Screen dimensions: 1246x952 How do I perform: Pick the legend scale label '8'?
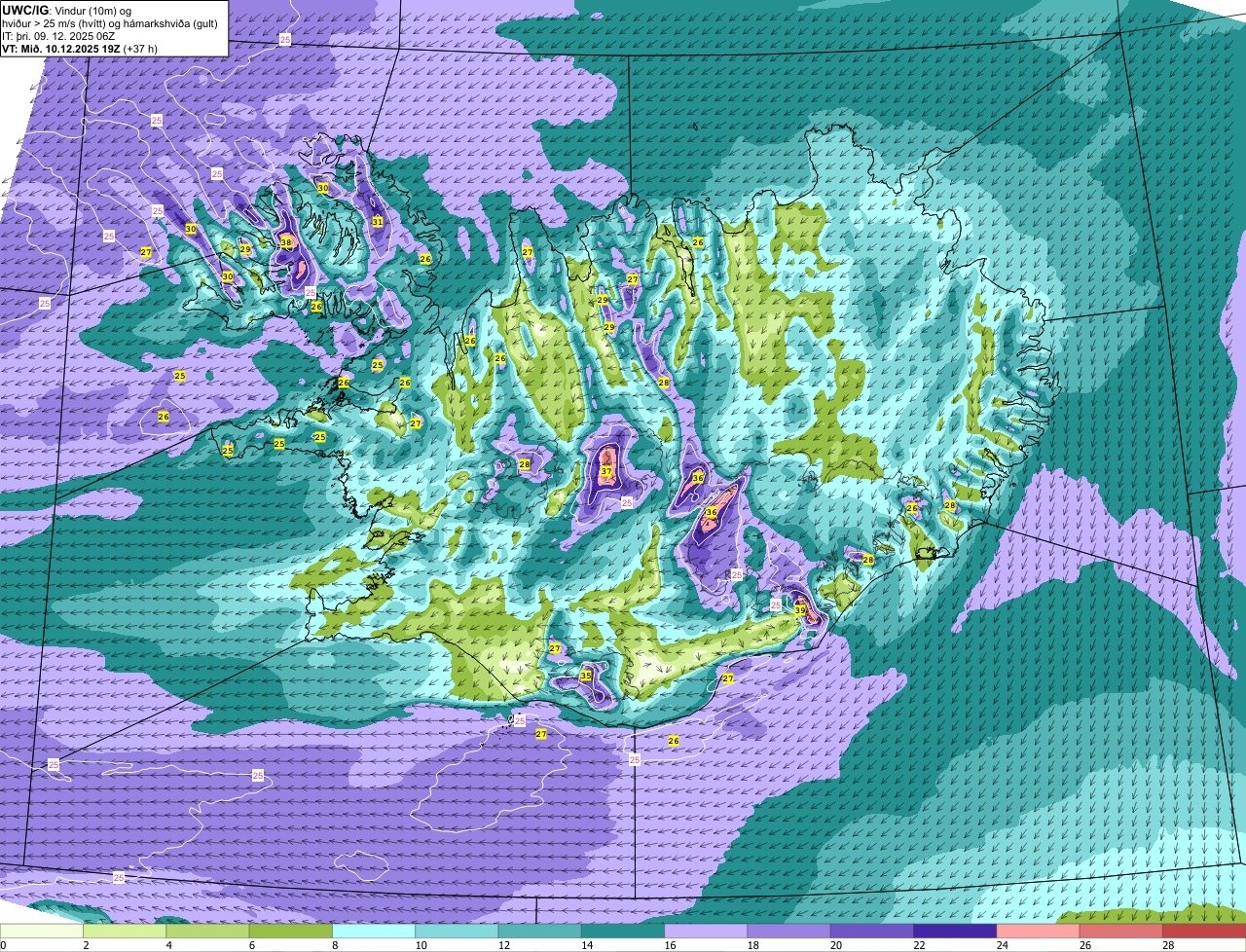334,945
